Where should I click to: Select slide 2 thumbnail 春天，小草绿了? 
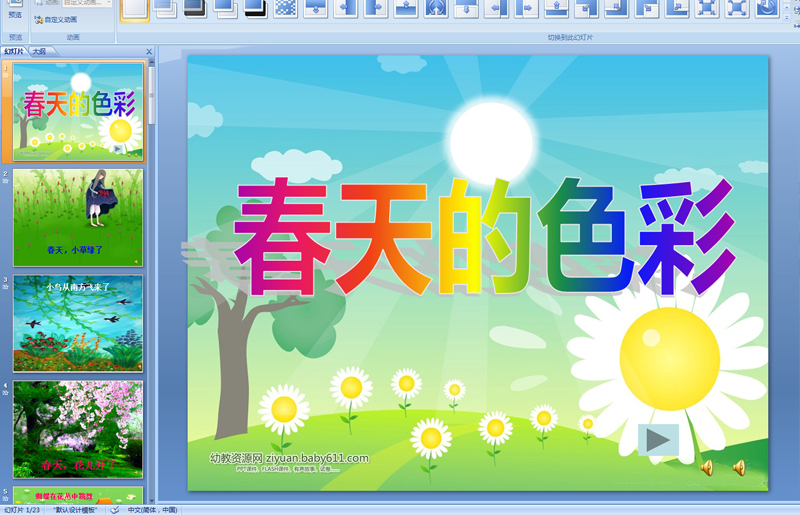point(78,218)
